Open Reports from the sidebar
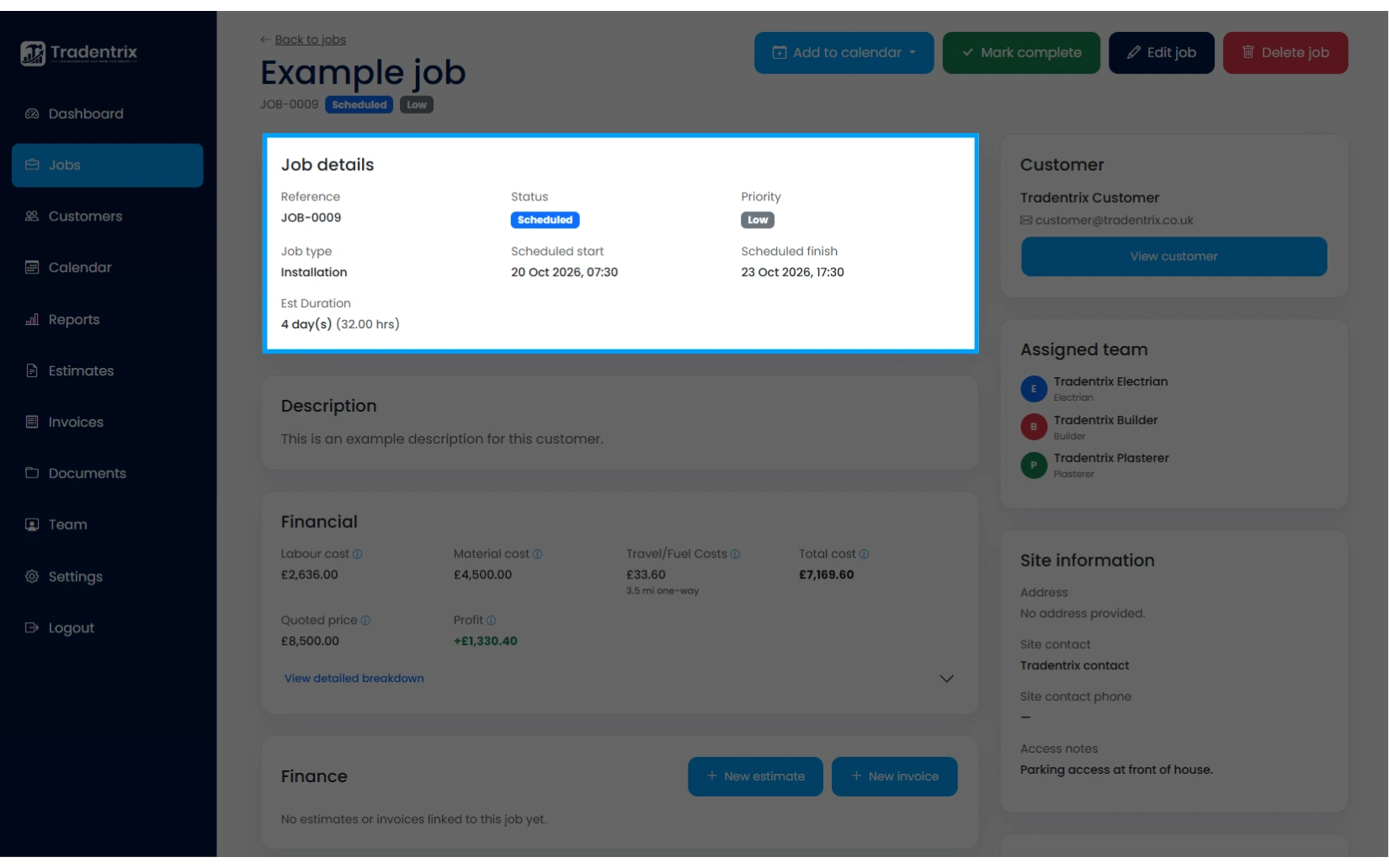The height and width of the screenshot is (868, 1389). pos(107,320)
